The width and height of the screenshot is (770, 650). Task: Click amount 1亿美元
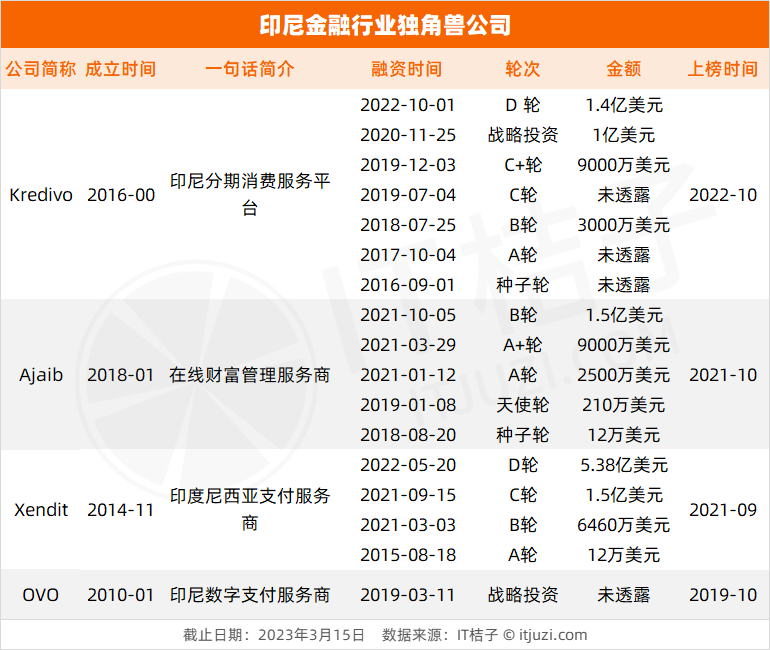624,135
